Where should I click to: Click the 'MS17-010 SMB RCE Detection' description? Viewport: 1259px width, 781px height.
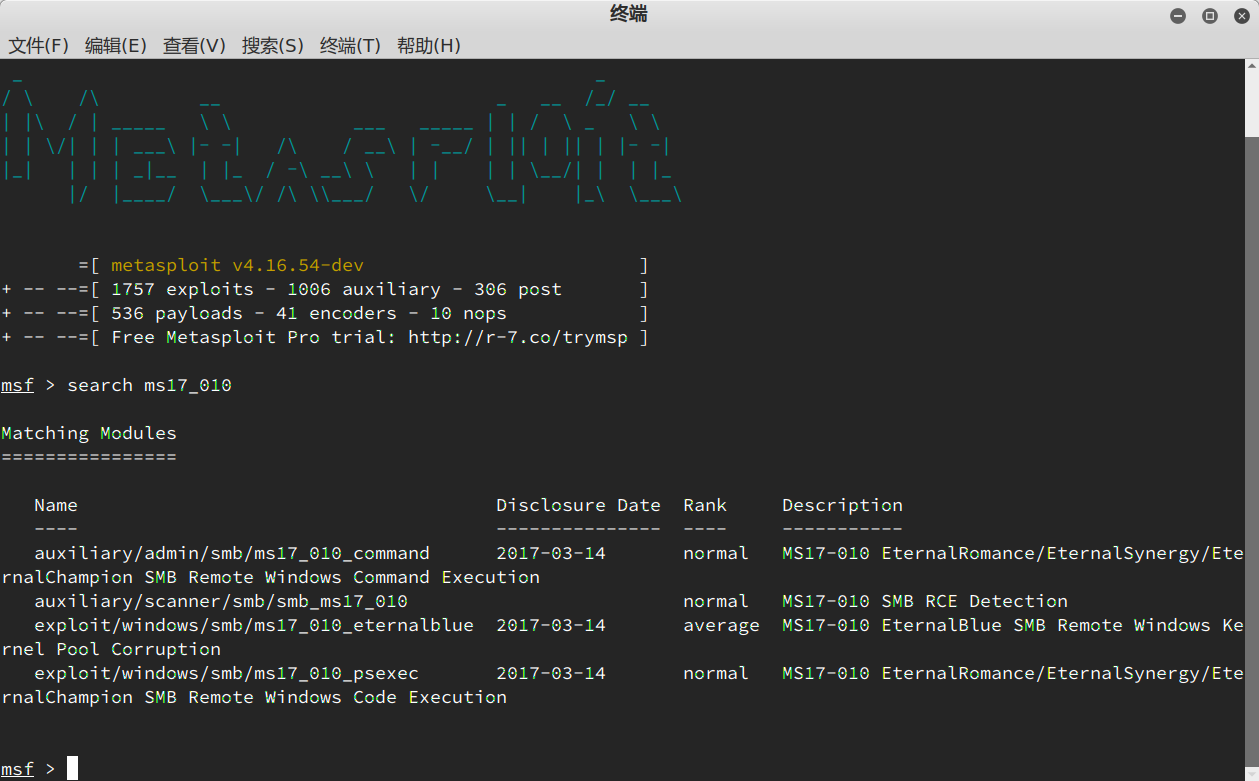click(x=925, y=601)
